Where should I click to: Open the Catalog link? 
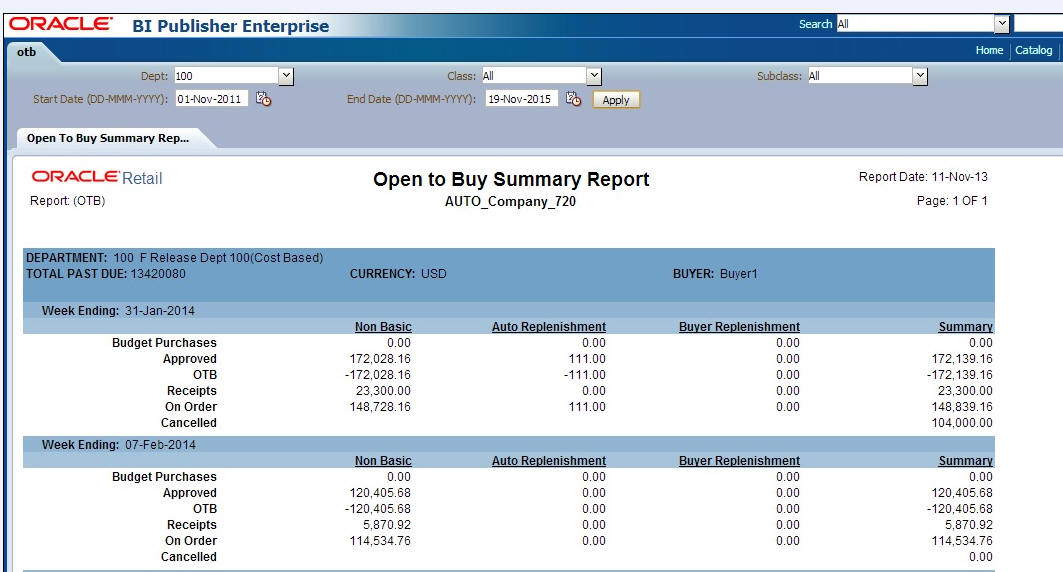click(1033, 50)
